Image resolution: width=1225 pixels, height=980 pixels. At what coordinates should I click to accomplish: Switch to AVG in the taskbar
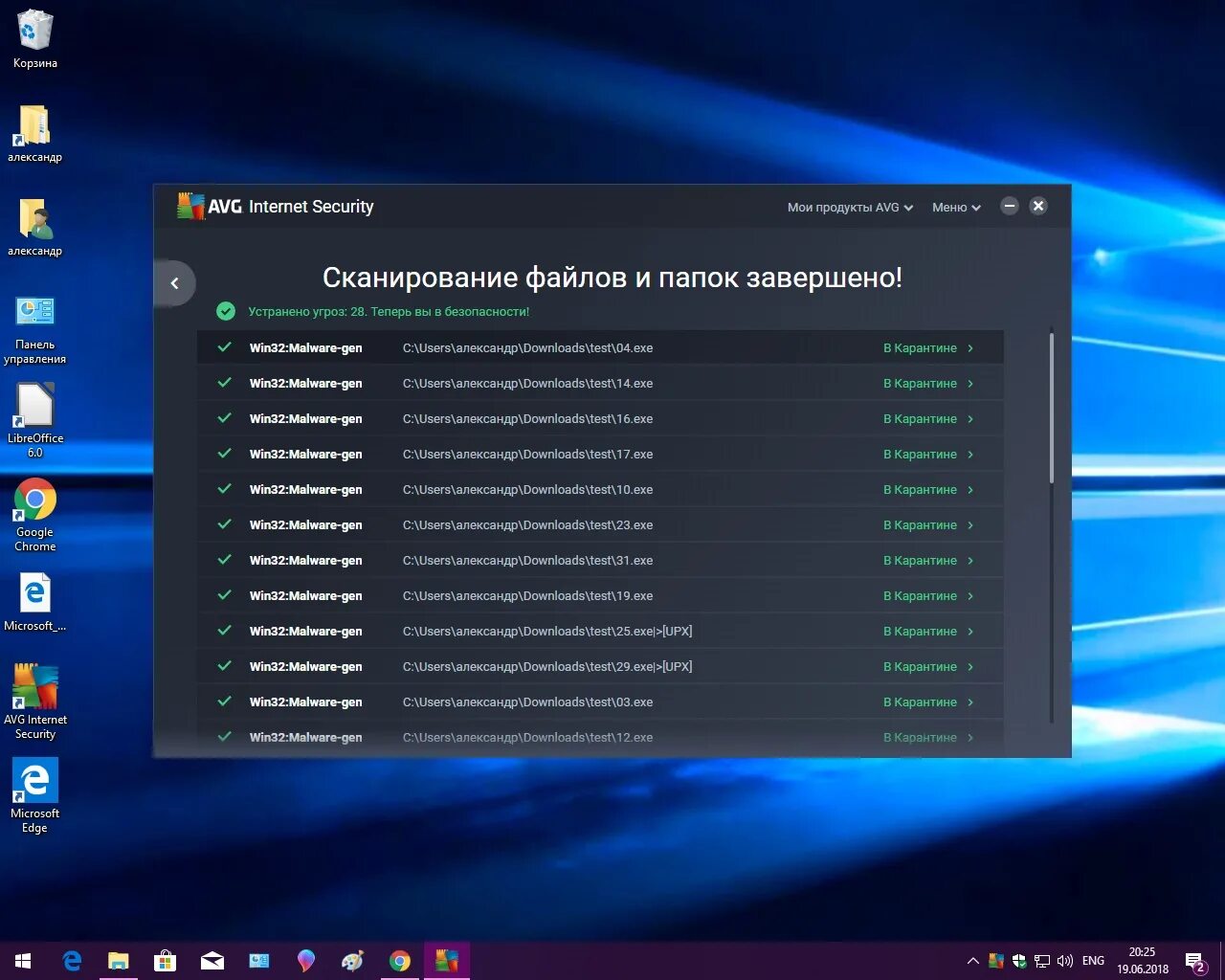(x=446, y=961)
